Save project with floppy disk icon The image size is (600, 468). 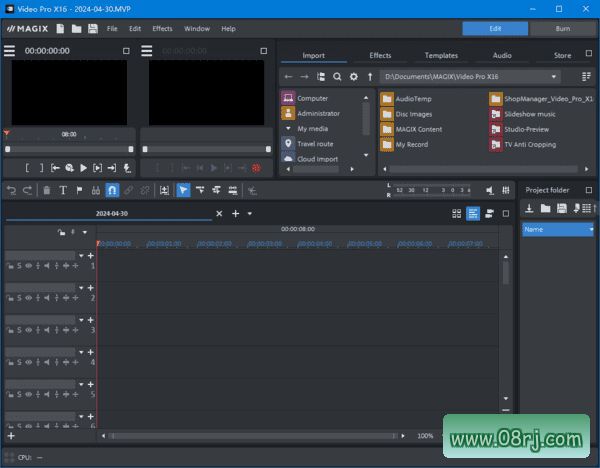(93, 29)
